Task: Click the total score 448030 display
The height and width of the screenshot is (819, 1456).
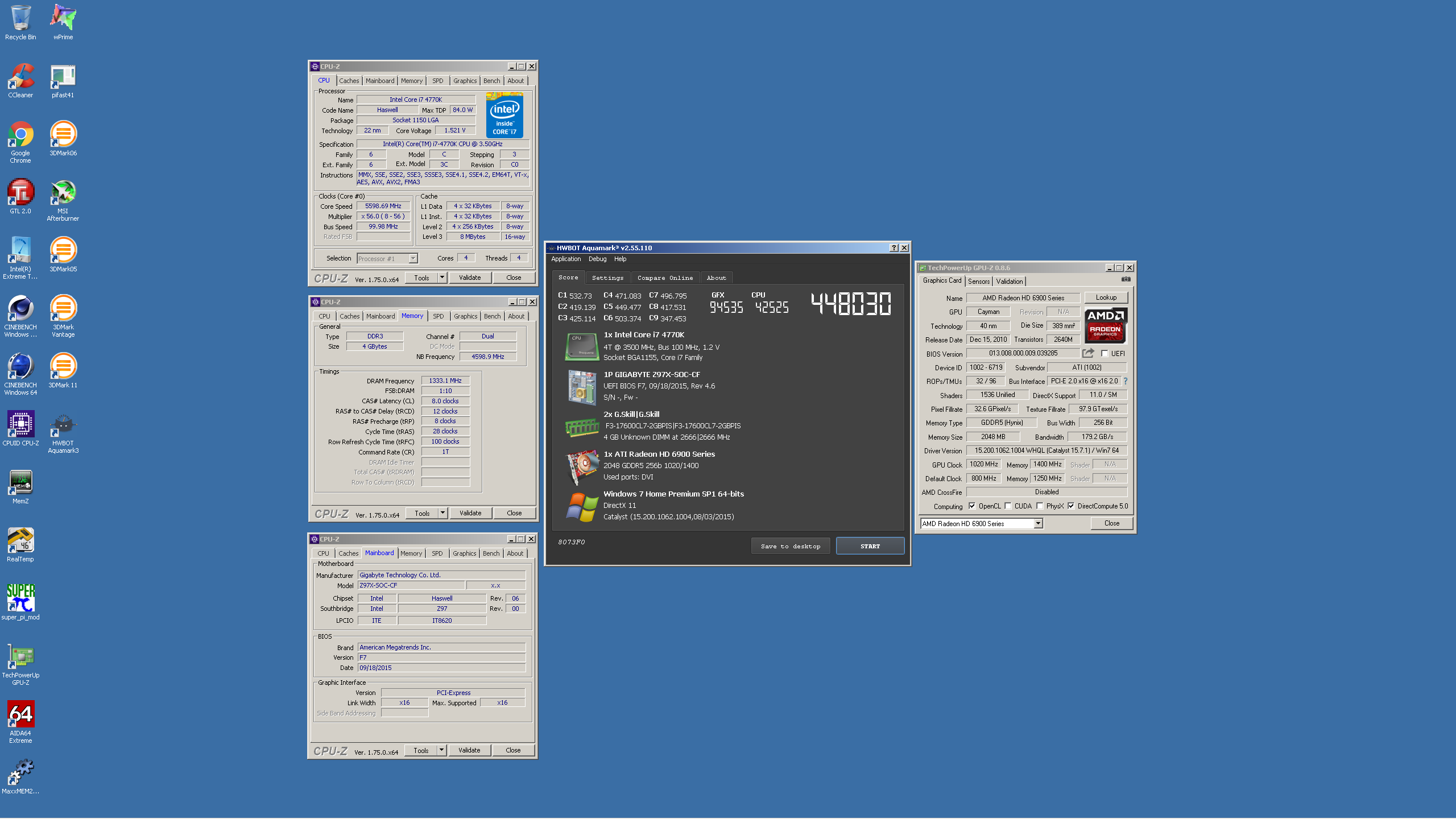Action: pyautogui.click(x=851, y=304)
